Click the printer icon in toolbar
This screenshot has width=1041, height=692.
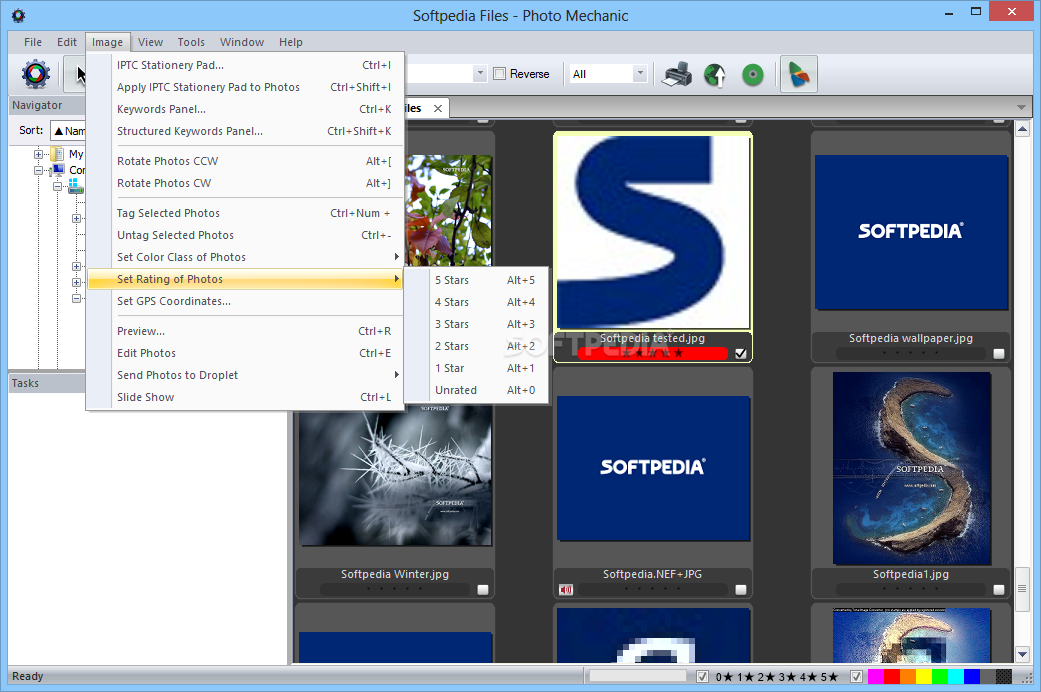(677, 74)
